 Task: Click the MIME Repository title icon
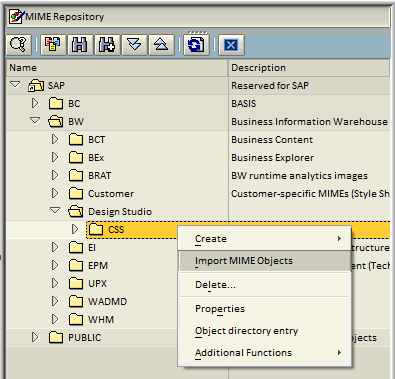coord(17,16)
